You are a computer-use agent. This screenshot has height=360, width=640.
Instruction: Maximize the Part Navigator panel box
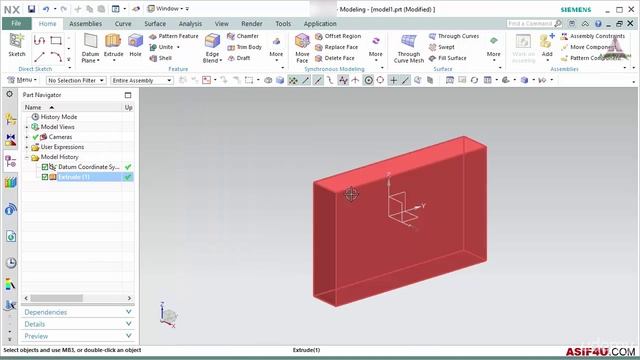[128, 95]
